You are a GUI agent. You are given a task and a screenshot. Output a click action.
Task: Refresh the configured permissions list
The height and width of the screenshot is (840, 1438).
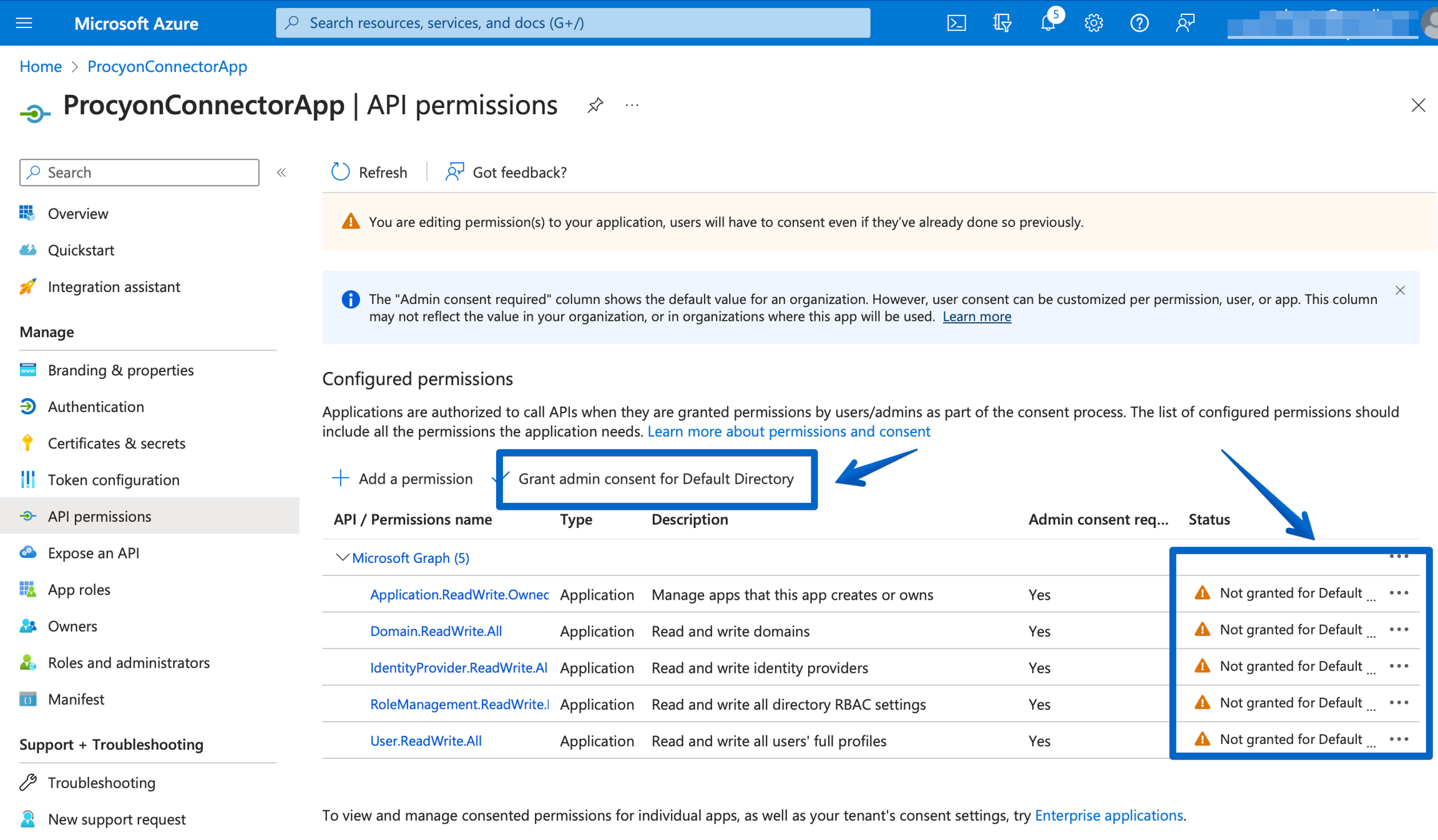click(368, 172)
